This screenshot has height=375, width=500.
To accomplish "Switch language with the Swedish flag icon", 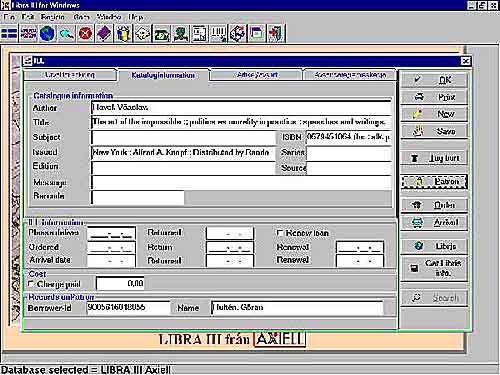I will click(9, 34).
